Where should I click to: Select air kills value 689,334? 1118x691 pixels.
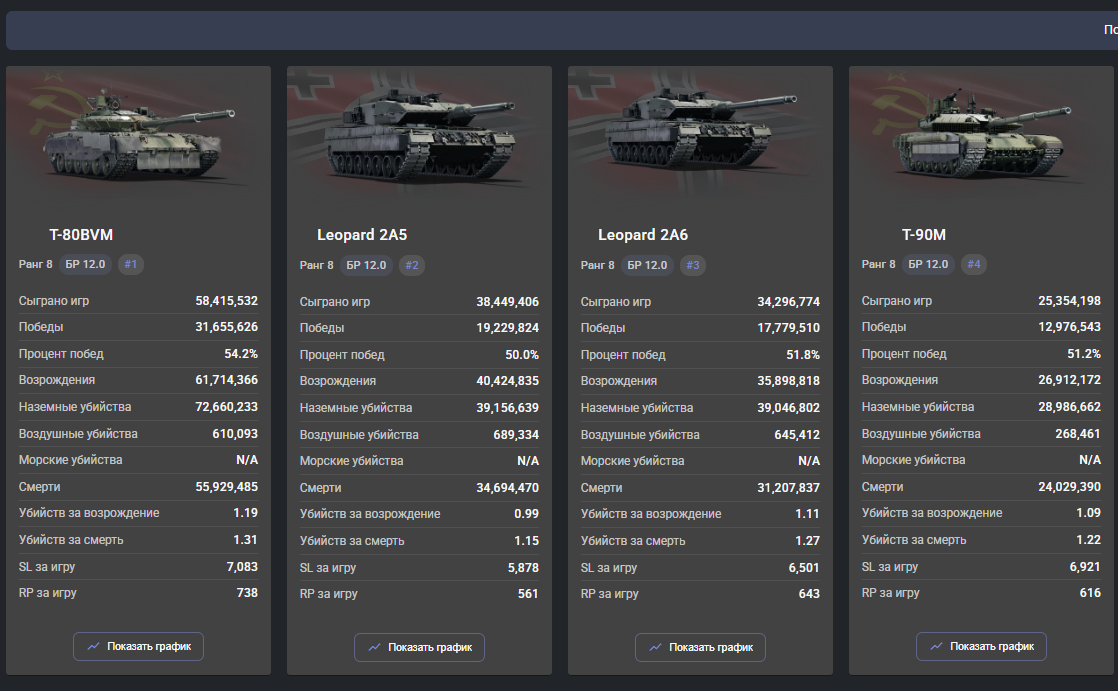(516, 434)
